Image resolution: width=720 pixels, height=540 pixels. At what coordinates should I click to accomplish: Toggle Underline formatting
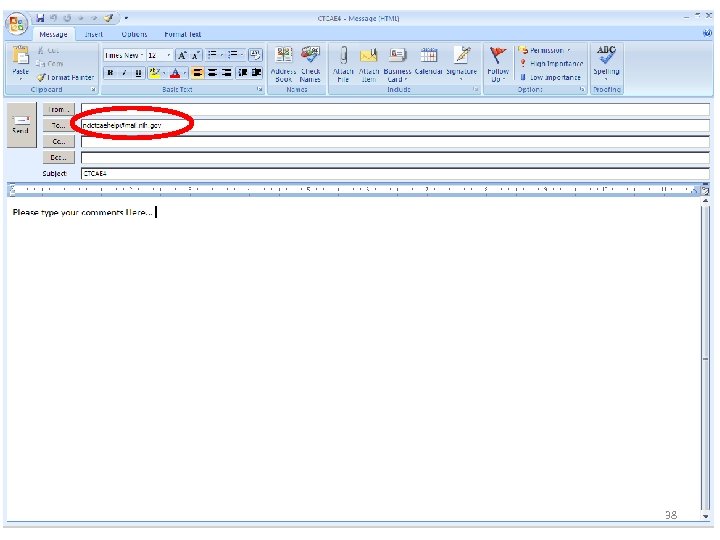[x=138, y=73]
